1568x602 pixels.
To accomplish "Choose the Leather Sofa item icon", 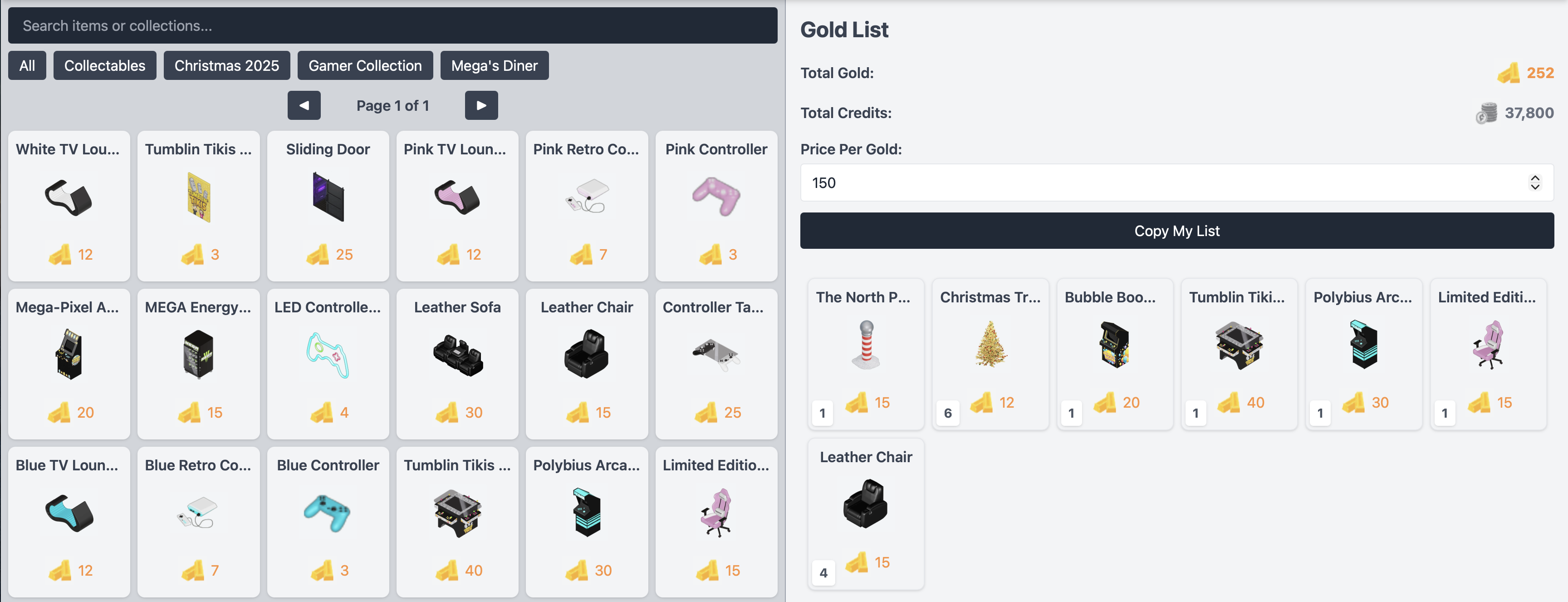I will (457, 355).
